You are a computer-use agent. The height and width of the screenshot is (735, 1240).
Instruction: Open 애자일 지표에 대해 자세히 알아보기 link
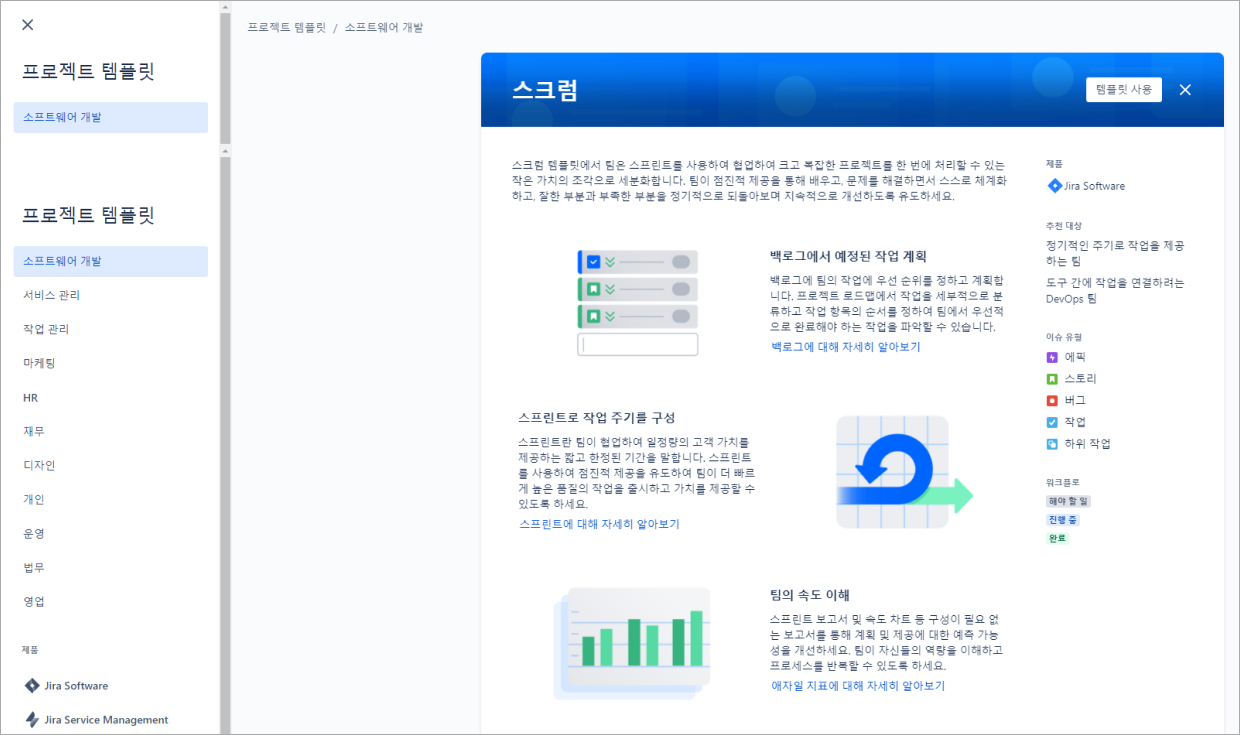tap(858, 686)
